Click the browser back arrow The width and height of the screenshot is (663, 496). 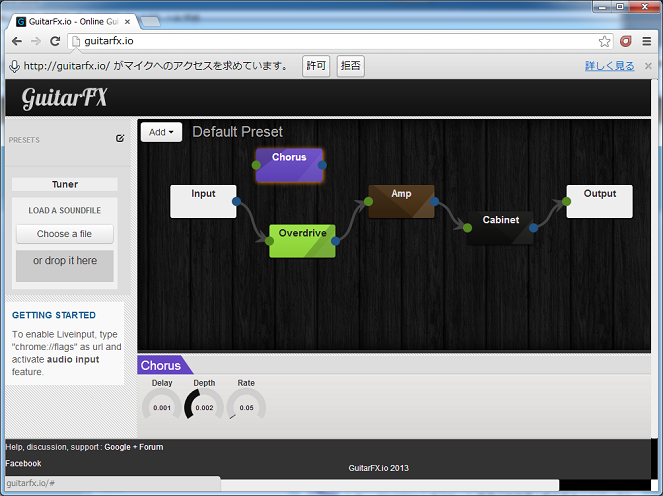click(x=17, y=41)
